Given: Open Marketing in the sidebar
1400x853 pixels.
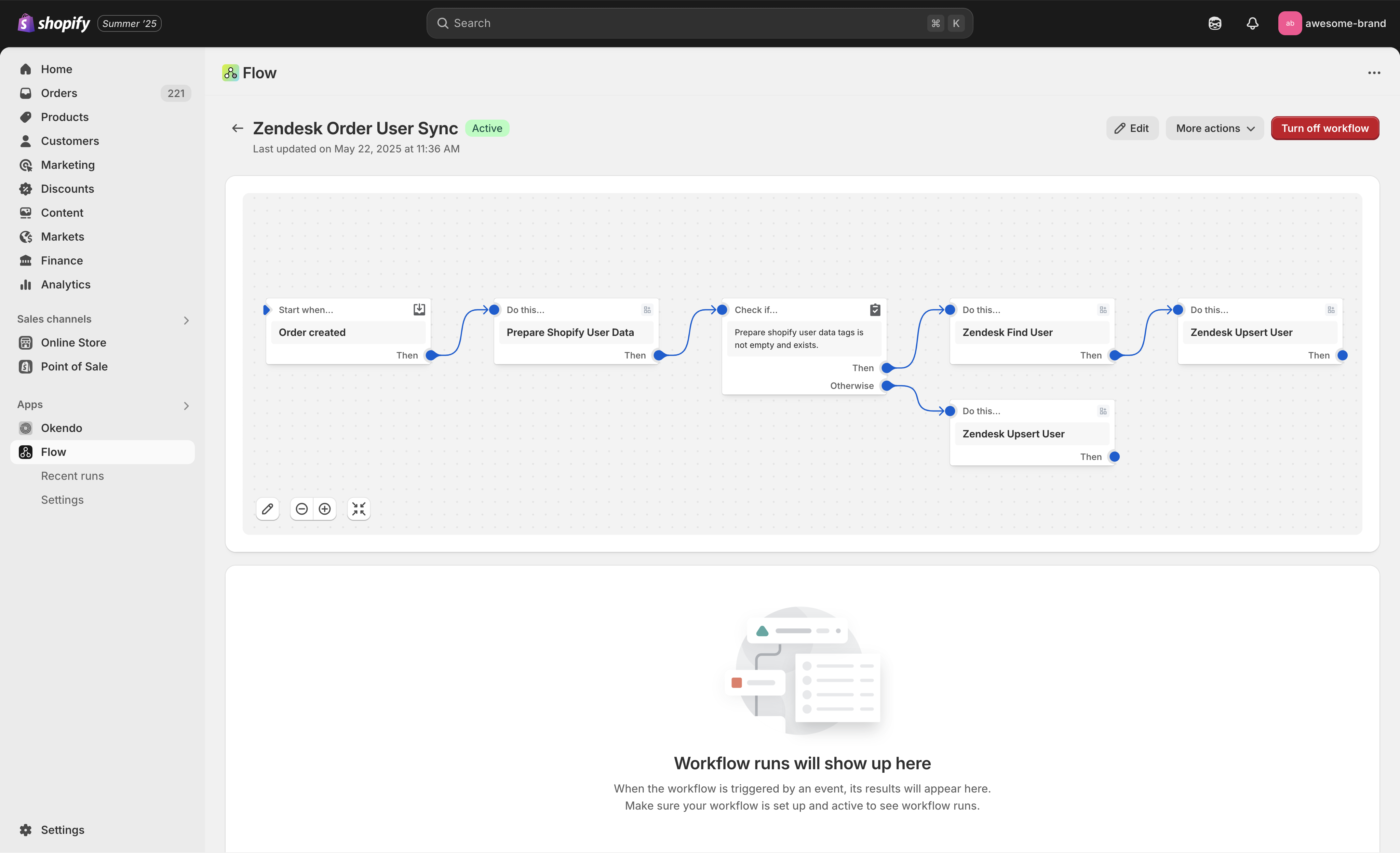Looking at the screenshot, I should click(x=102, y=165).
